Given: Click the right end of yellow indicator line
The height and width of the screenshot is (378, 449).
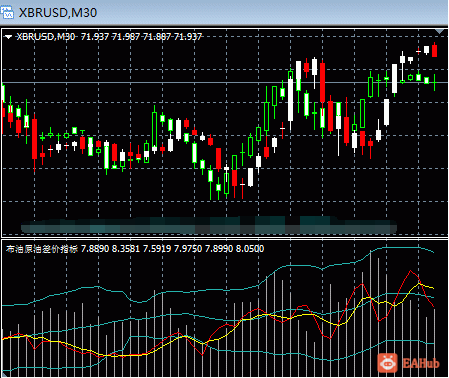Looking at the screenshot, I should [433, 288].
